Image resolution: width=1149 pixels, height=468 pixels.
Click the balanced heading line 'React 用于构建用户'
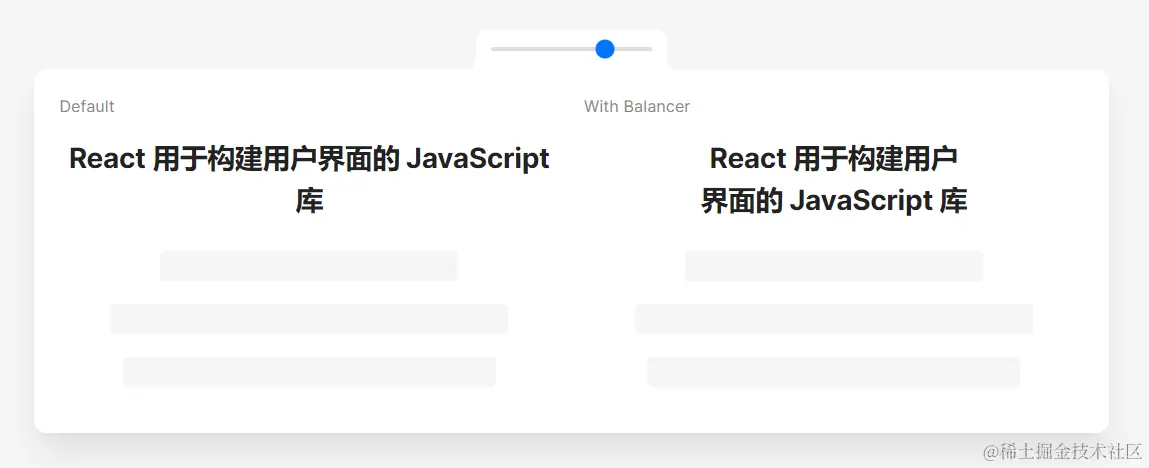[x=834, y=158]
